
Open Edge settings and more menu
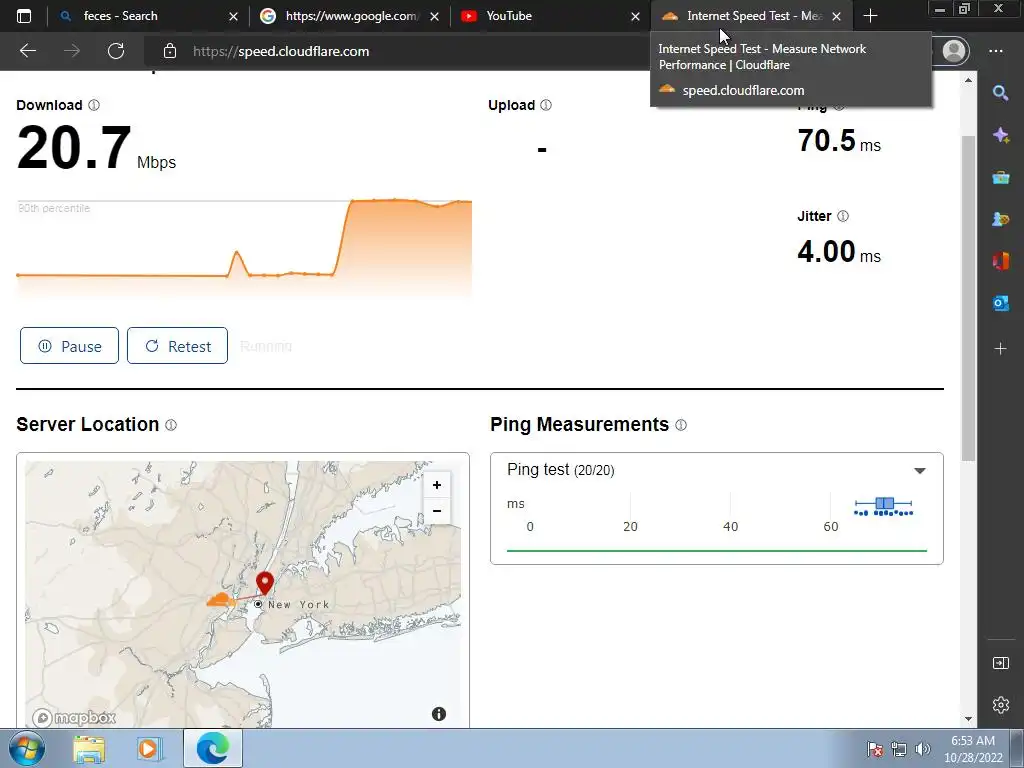pyautogui.click(x=996, y=51)
